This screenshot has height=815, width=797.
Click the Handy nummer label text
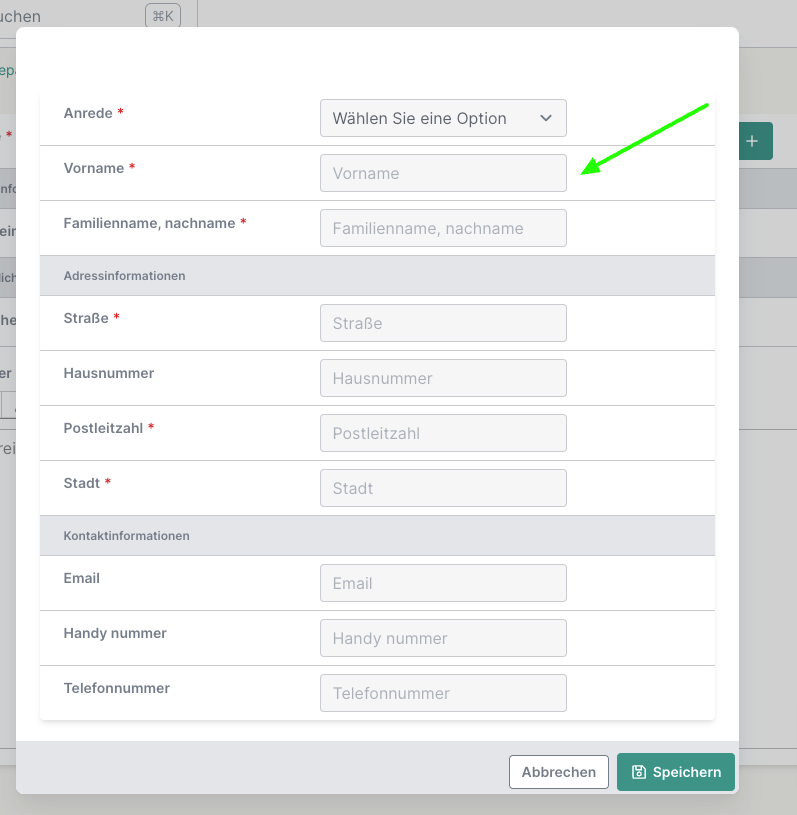tap(115, 633)
